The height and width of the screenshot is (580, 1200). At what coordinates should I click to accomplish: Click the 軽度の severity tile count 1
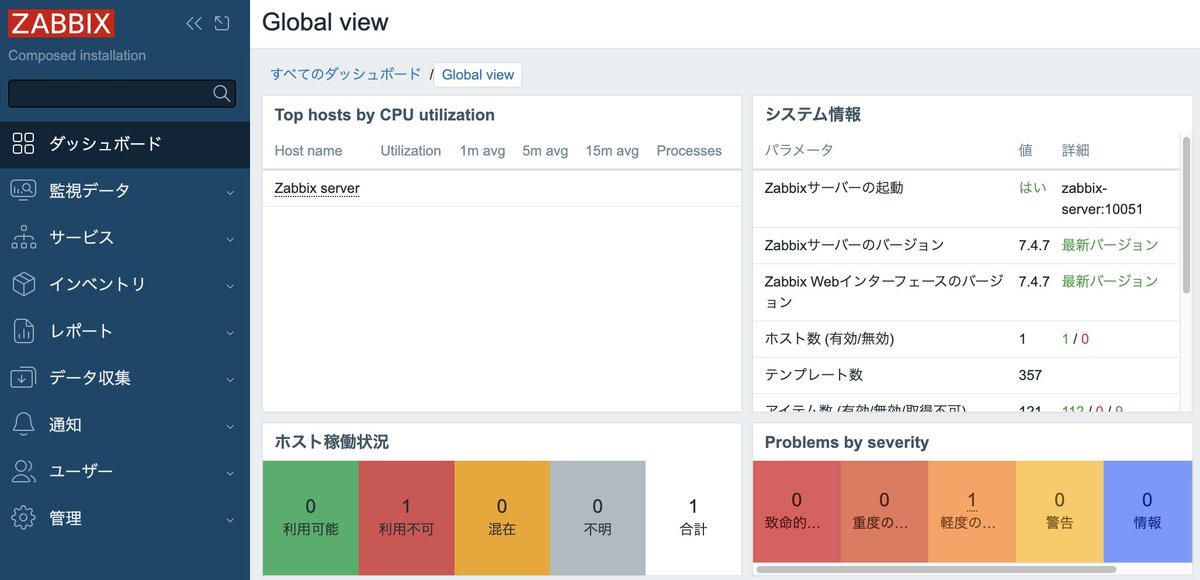(x=972, y=500)
